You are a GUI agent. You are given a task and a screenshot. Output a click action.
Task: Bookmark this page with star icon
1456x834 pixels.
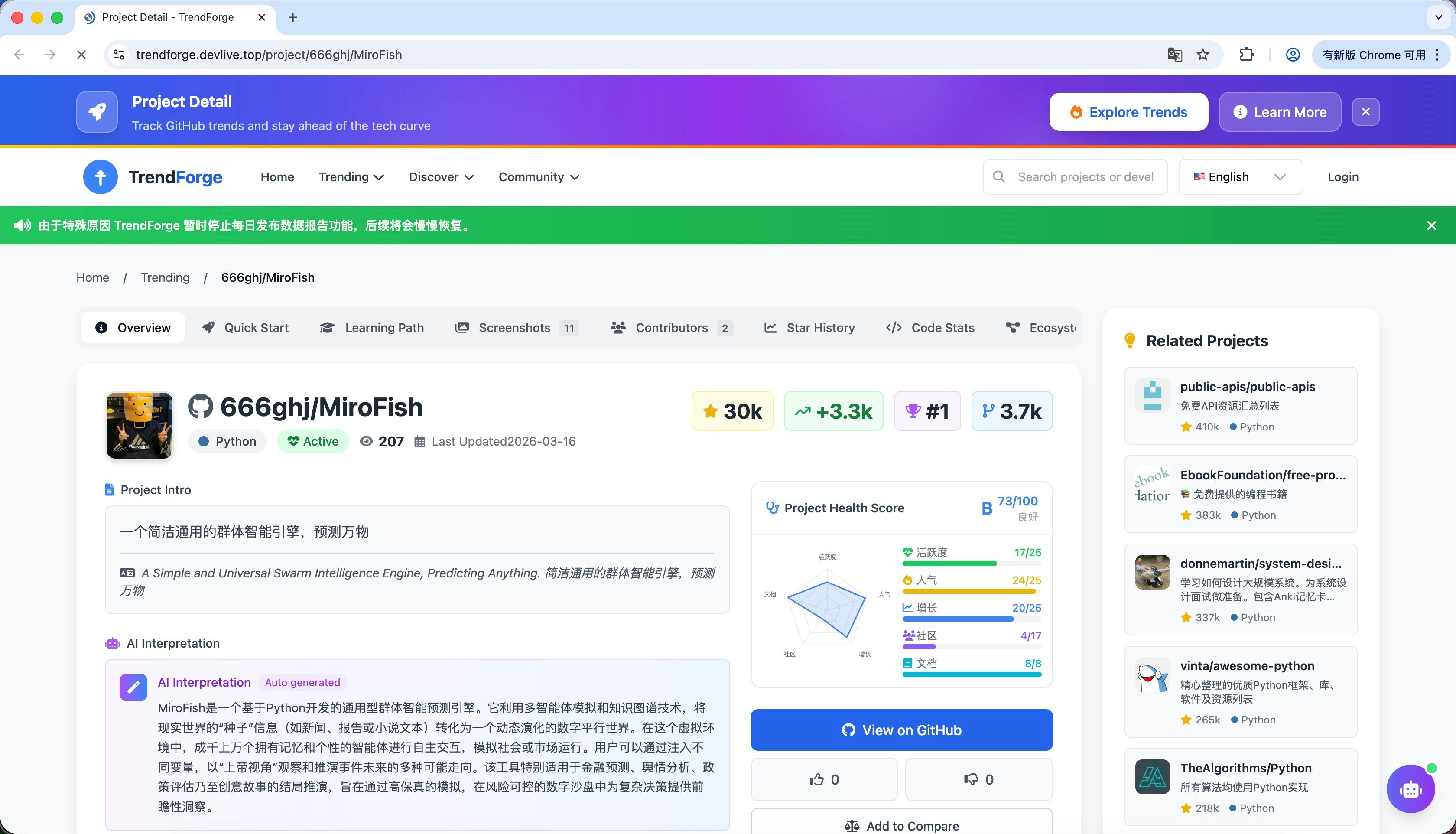1203,55
